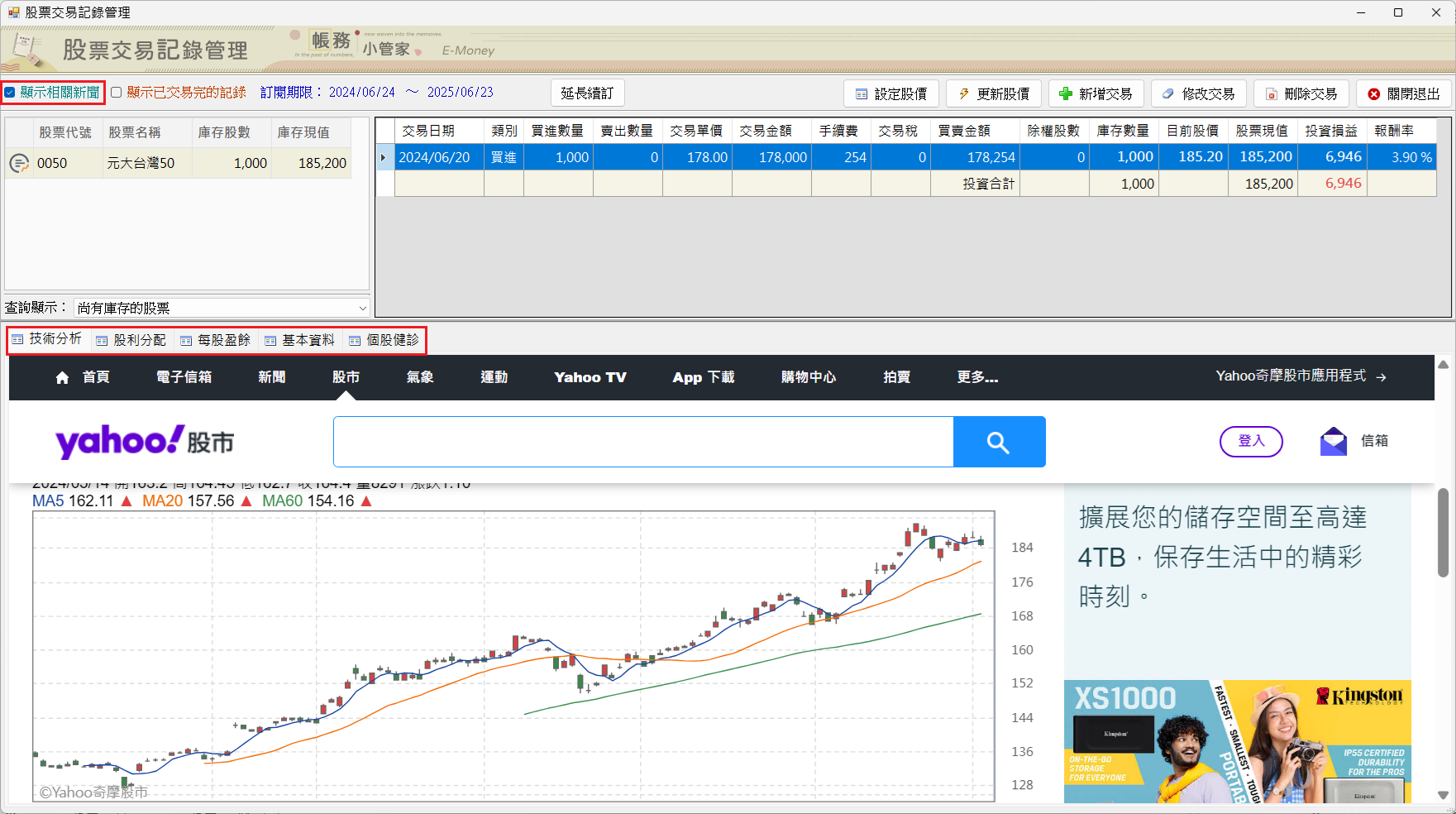Click into the Yahoo stock search field
1456x814 pixels.
point(643,442)
